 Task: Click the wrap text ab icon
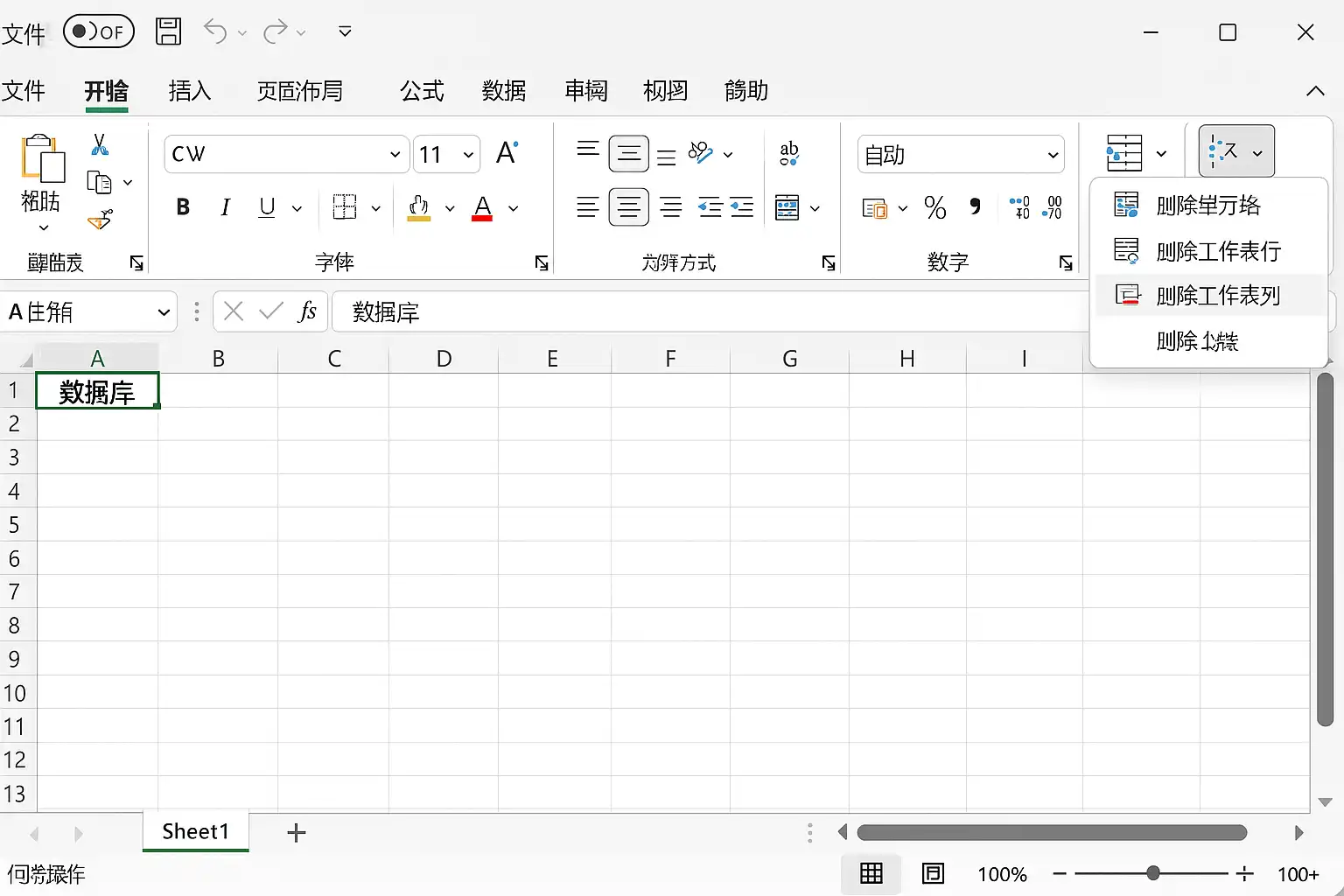point(789,154)
